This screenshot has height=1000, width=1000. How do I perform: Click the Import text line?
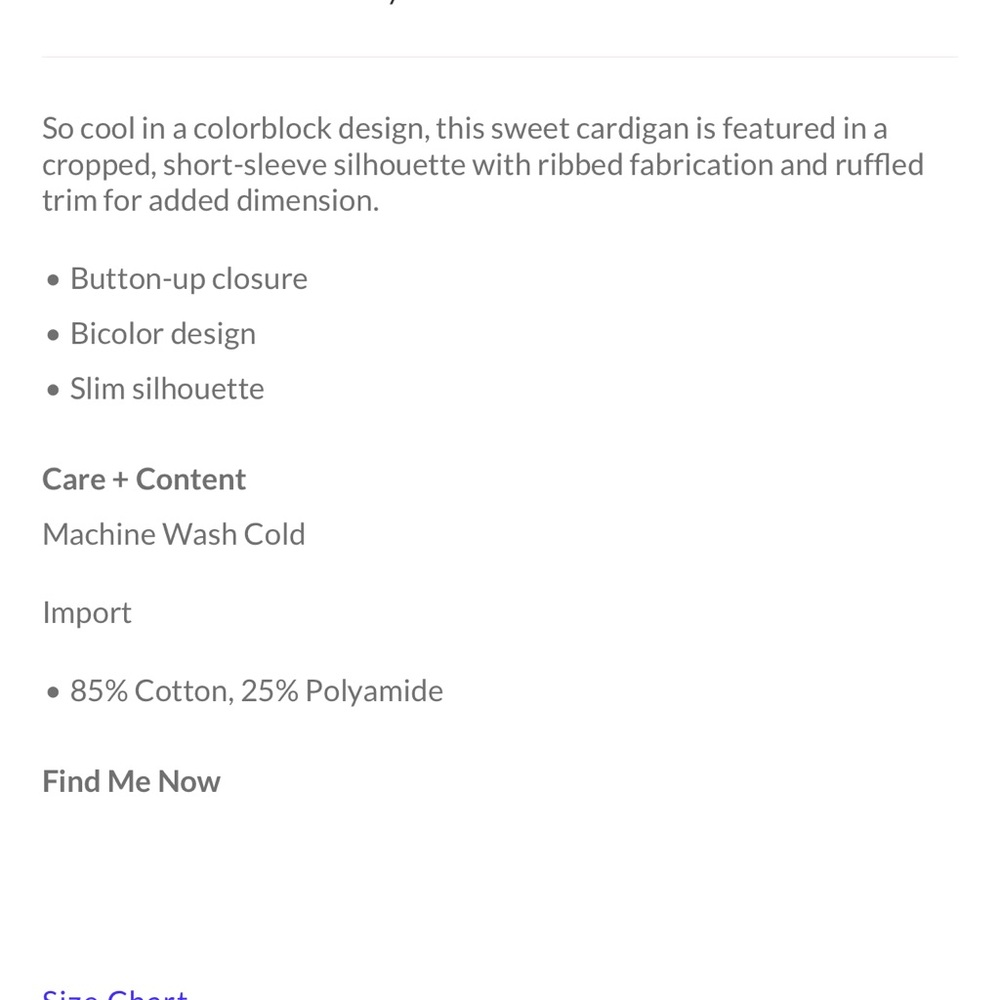tap(87, 614)
